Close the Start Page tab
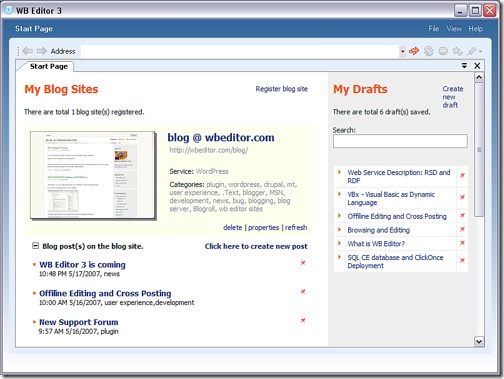Image resolution: width=504 pixels, height=379 pixels. [477, 66]
